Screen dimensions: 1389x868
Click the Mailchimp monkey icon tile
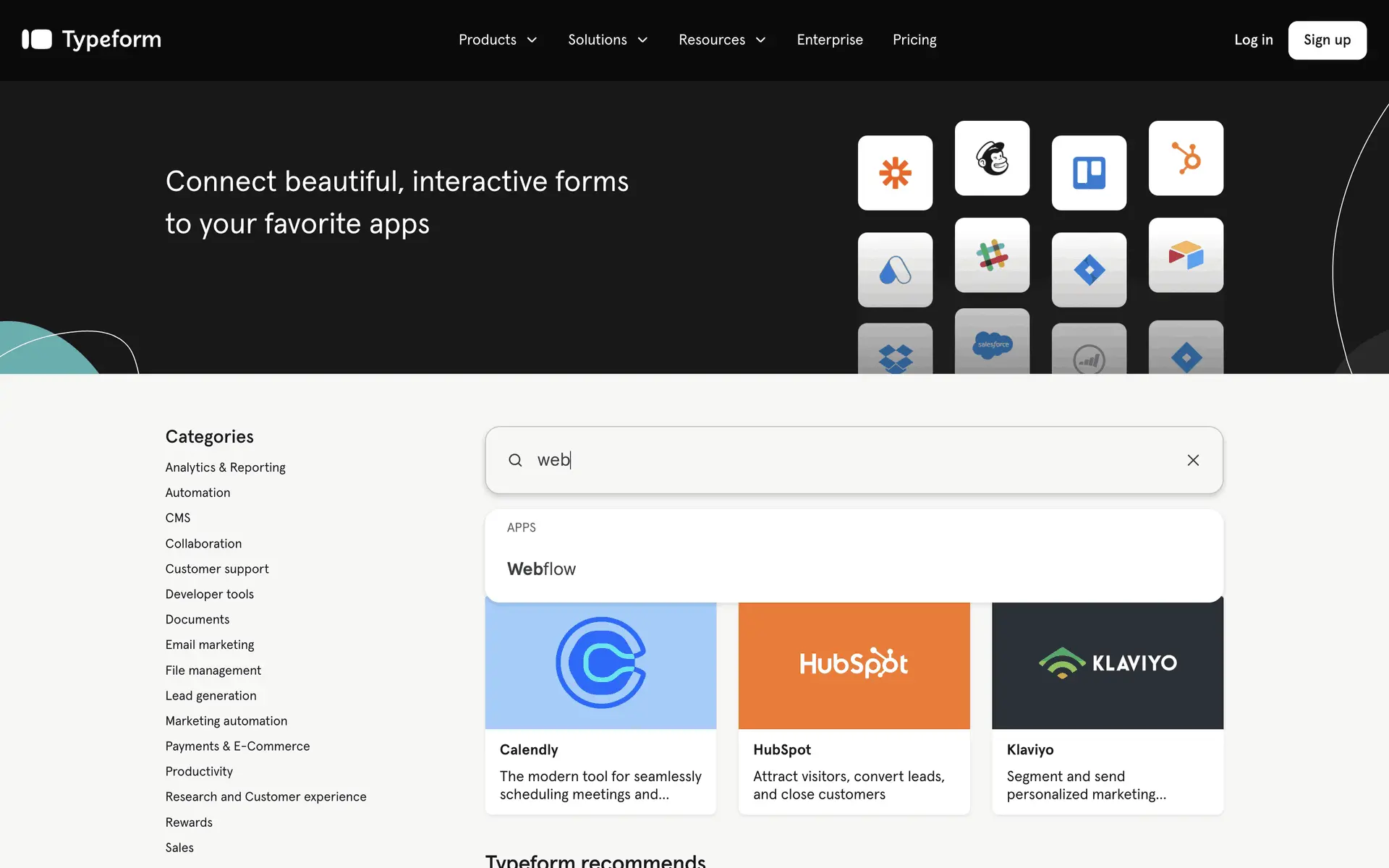click(992, 158)
